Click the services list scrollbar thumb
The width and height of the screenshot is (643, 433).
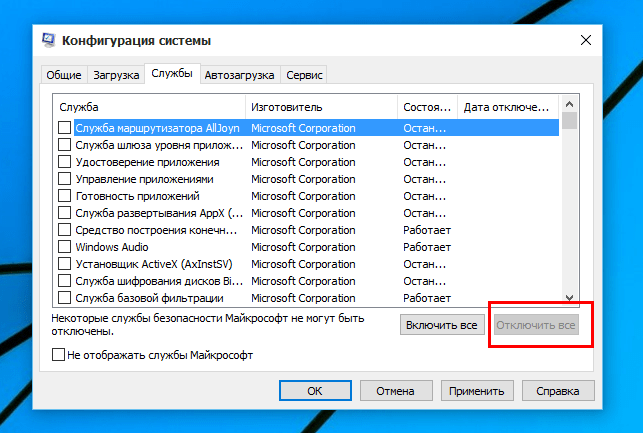click(569, 121)
